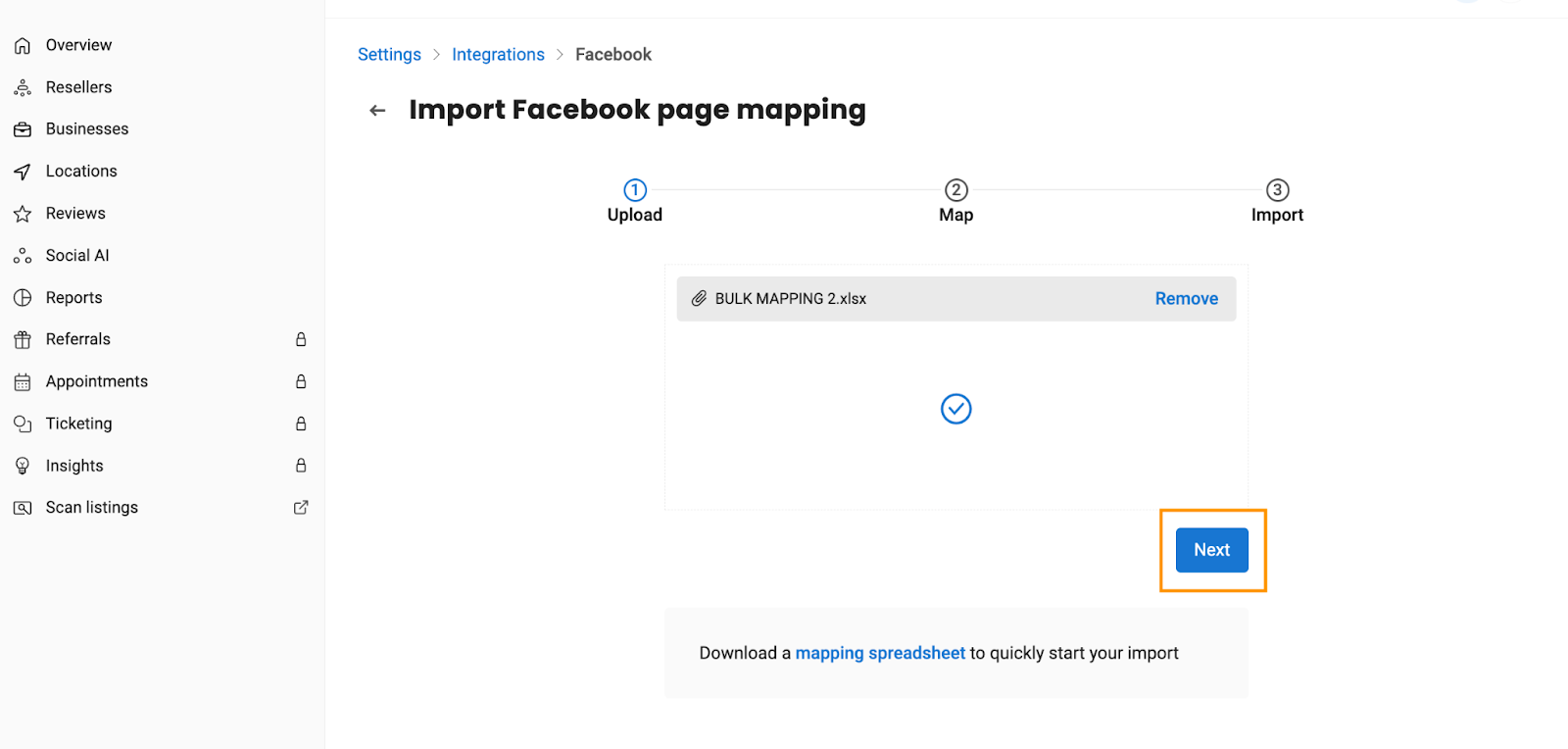The image size is (1568, 749).
Task: Click the Social AI icon
Action: [x=23, y=256]
